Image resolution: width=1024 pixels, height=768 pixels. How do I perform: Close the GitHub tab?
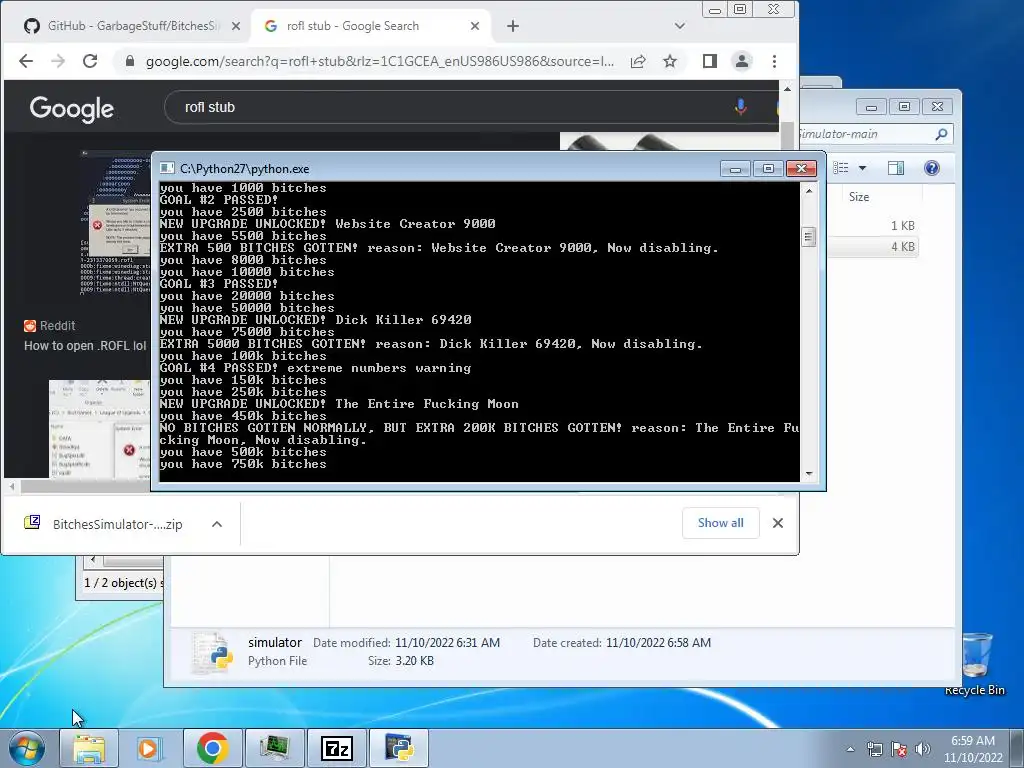pos(236,26)
